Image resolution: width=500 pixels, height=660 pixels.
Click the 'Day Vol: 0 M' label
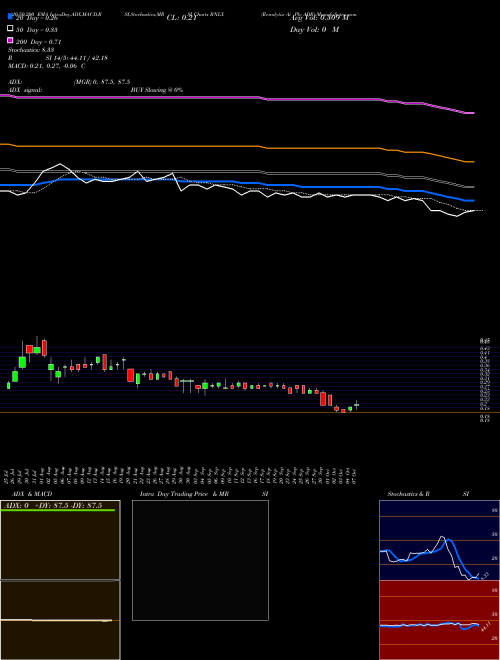[314, 30]
